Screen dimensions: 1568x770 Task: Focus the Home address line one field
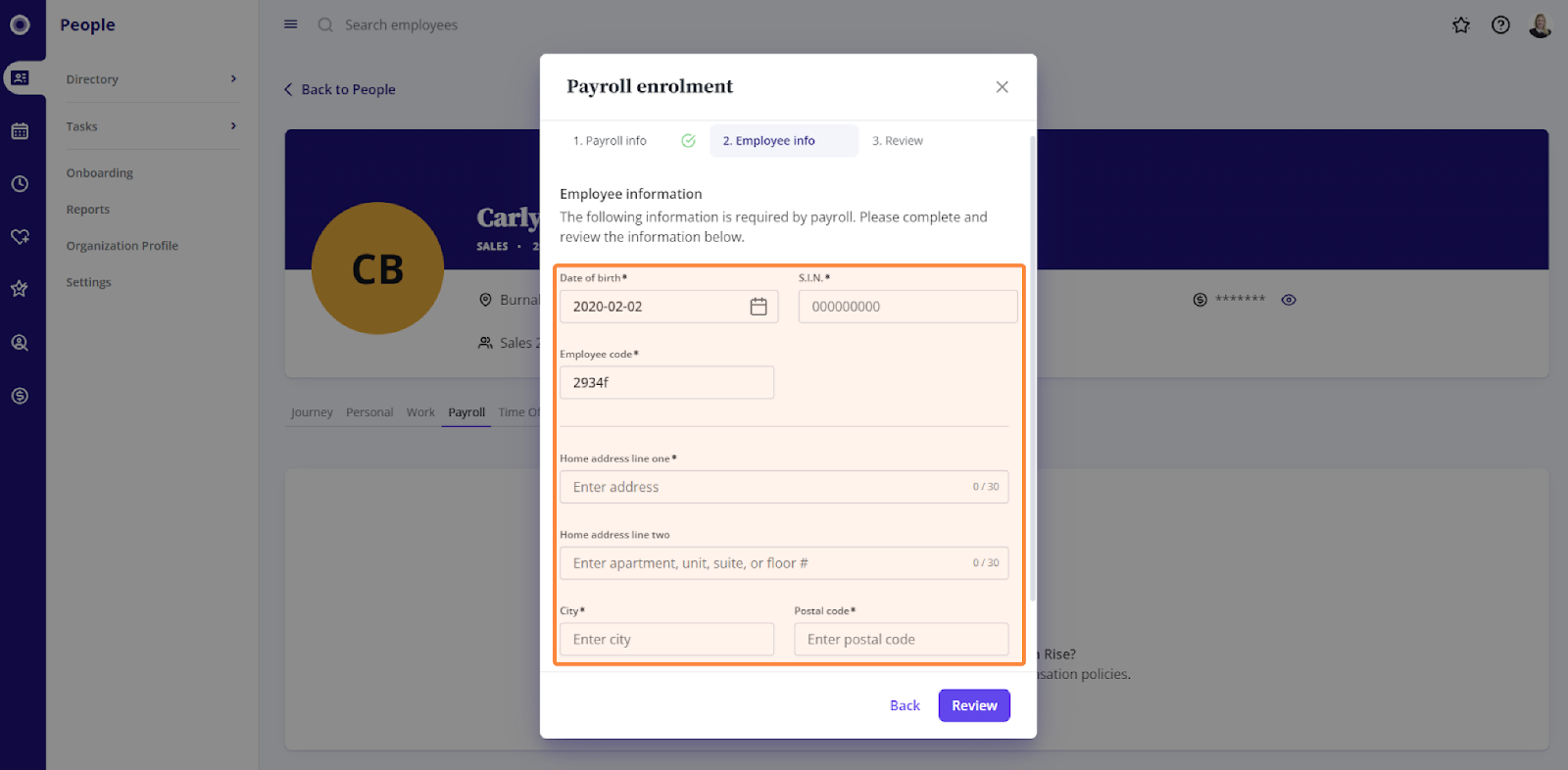coord(784,487)
